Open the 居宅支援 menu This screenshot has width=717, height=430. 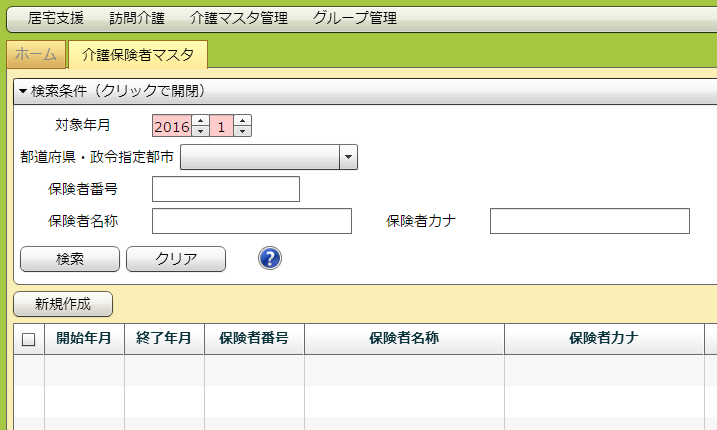[56, 18]
